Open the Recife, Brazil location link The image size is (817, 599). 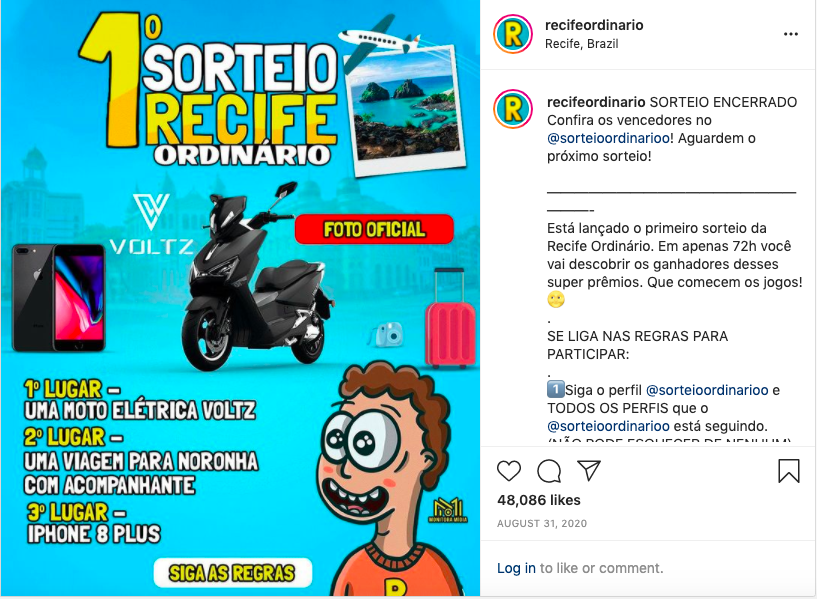581,44
